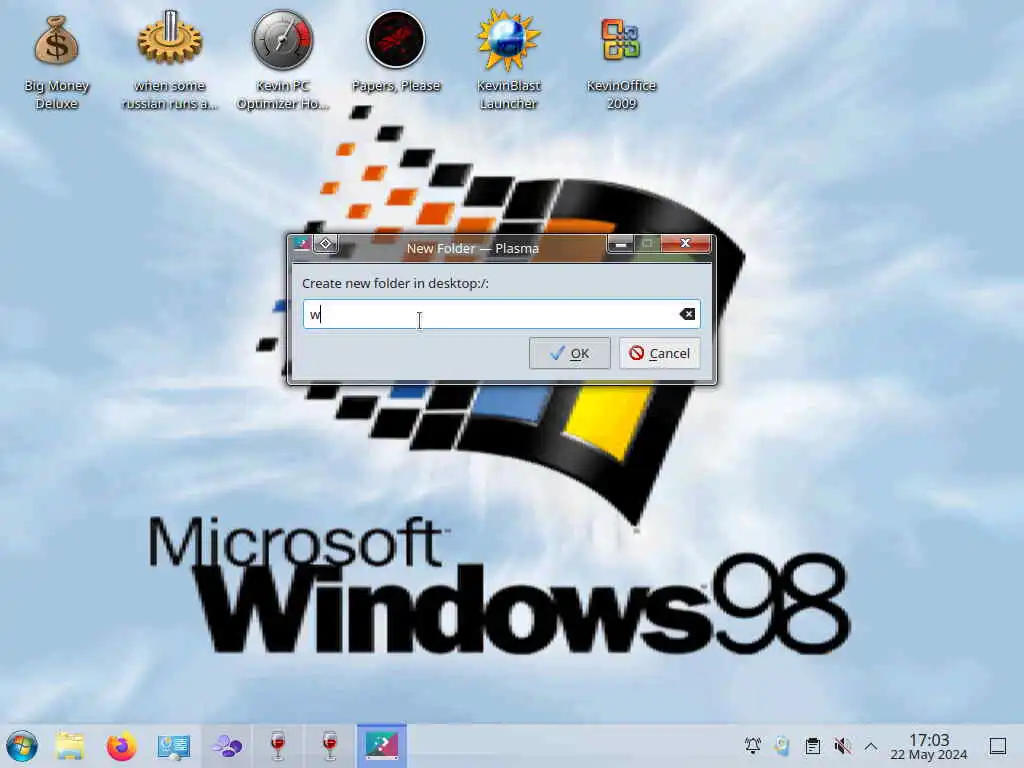Image resolution: width=1024 pixels, height=768 pixels.
Task: Click the 'New Folder — Plasma' title text
Action: [x=473, y=248]
